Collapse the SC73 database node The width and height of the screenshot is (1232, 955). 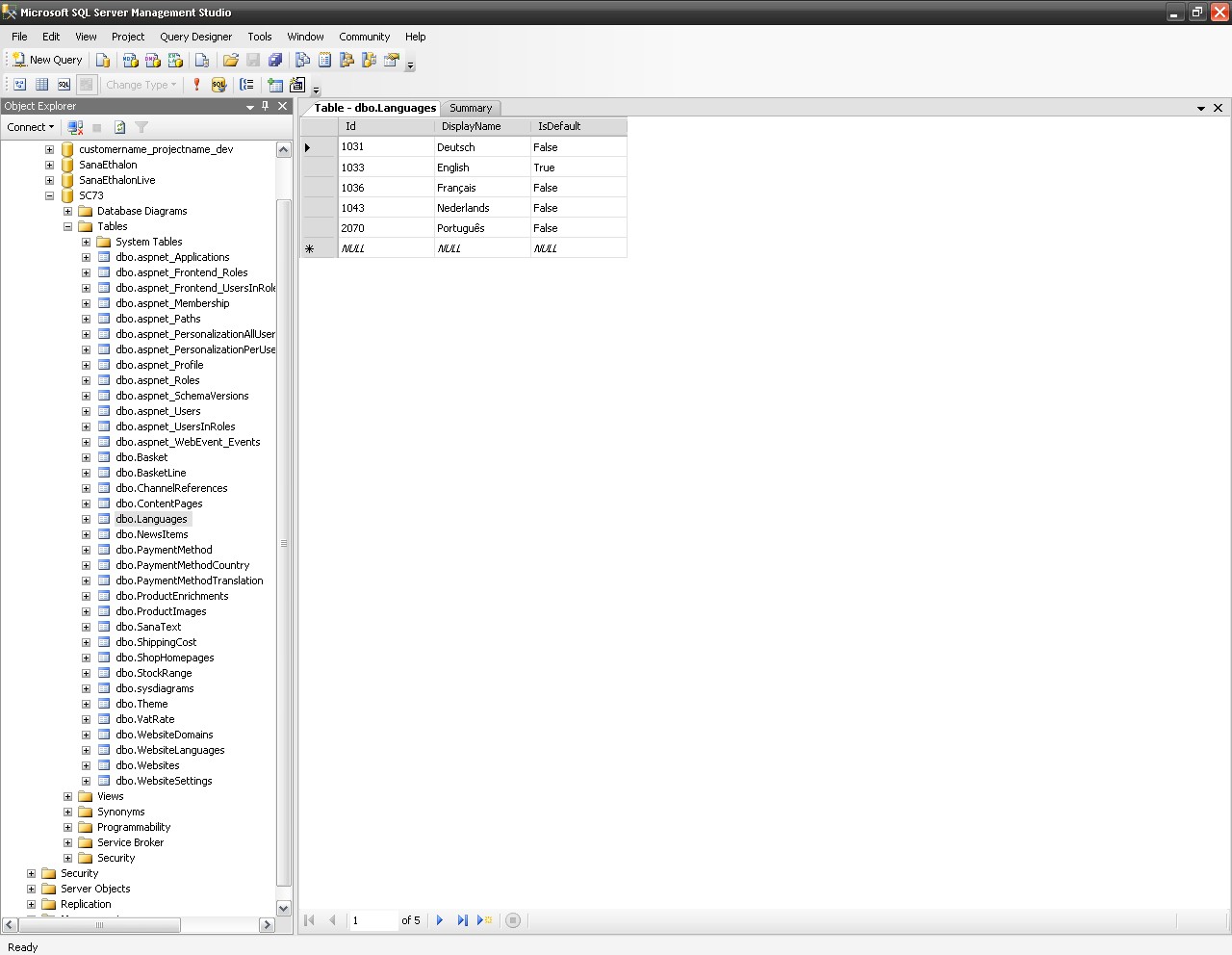pos(49,195)
